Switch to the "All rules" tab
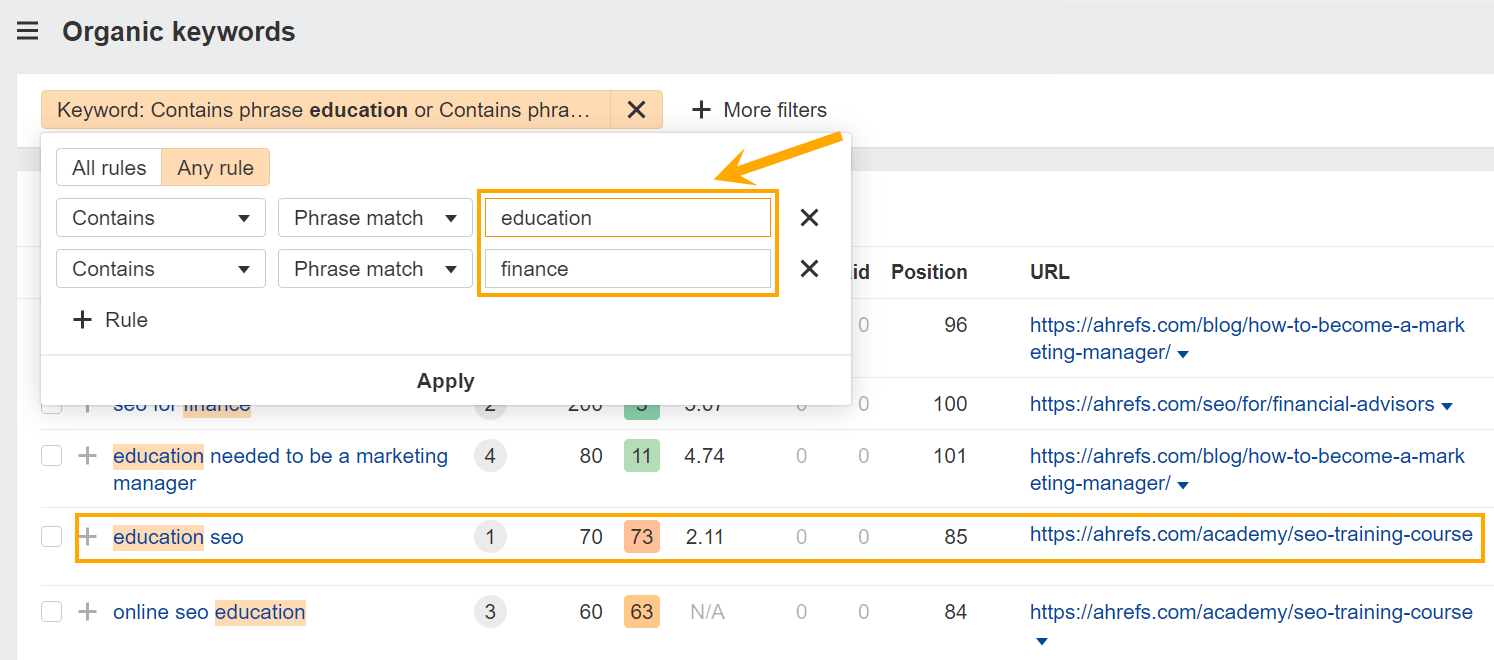Screen dimensions: 1494x660 point(108,167)
